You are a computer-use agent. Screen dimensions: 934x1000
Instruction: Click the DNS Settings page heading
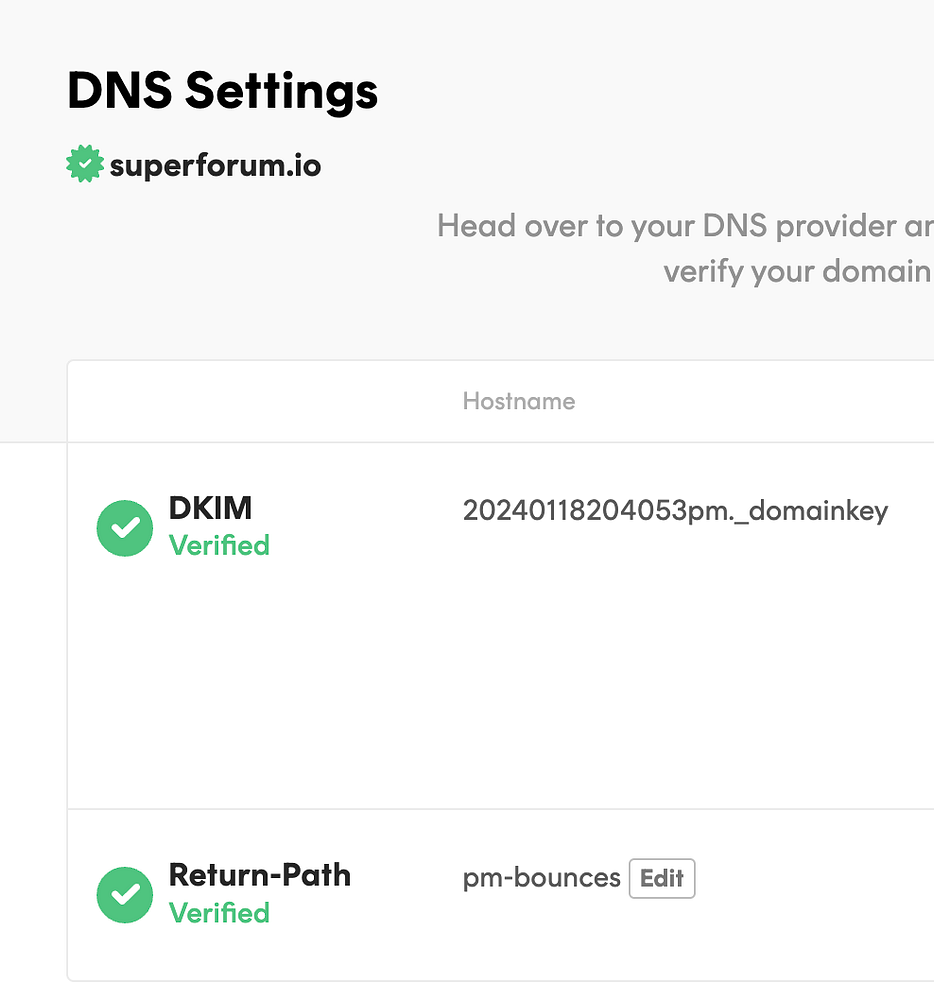coord(222,91)
